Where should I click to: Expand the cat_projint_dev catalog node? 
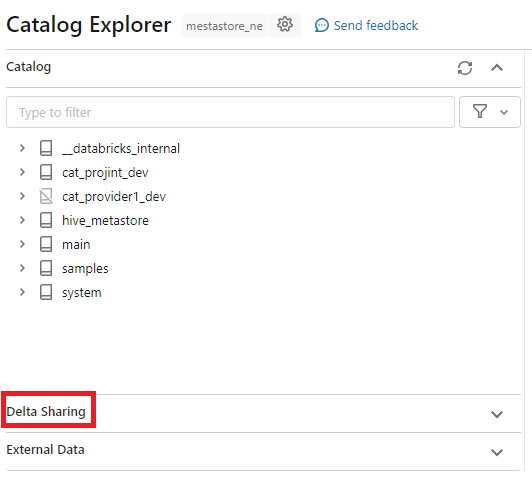point(22,172)
